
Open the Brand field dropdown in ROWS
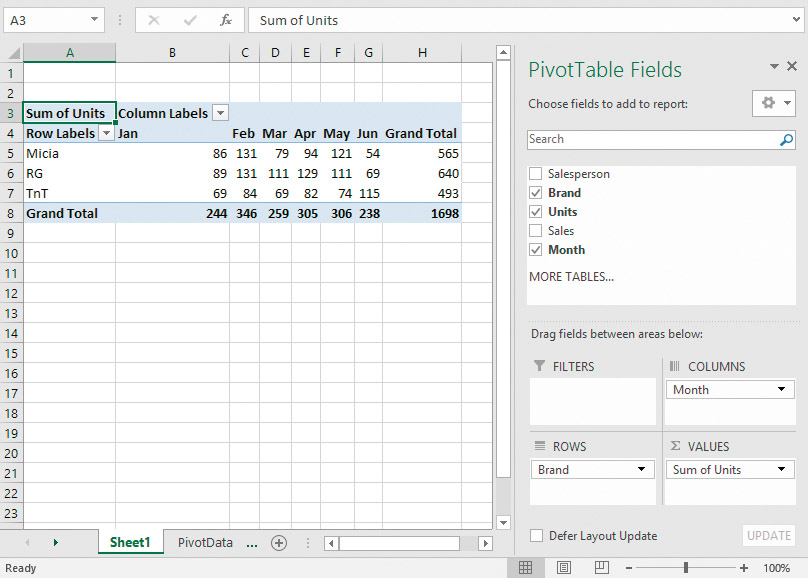[641, 469]
